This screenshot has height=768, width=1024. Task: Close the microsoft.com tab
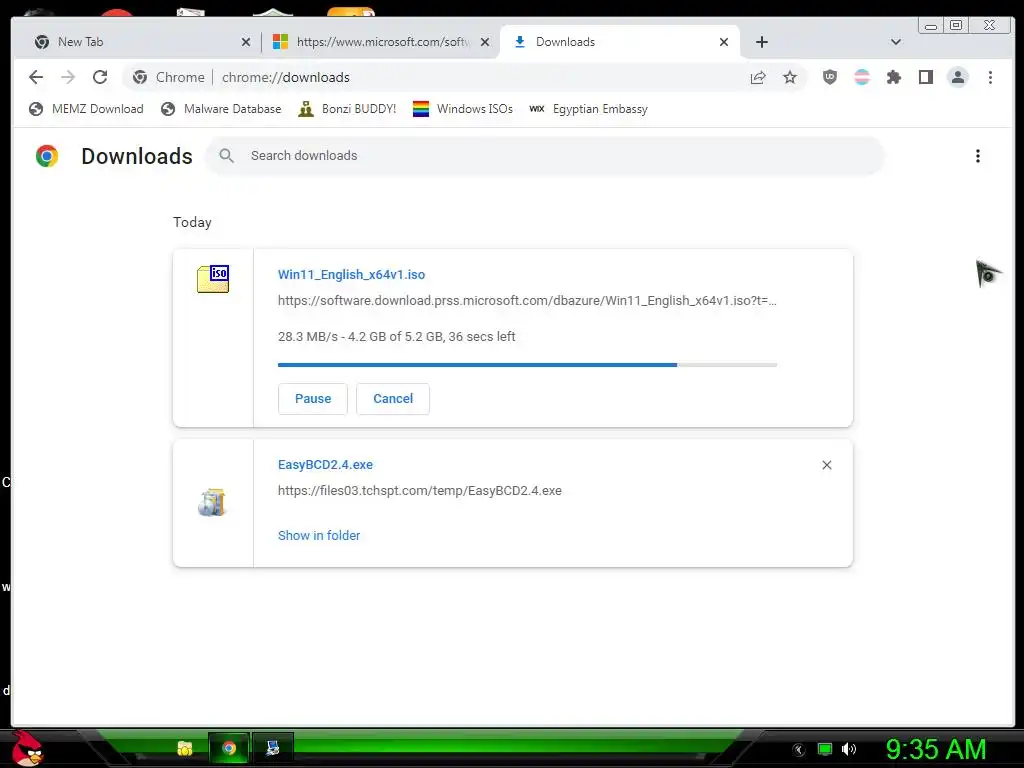(x=485, y=42)
